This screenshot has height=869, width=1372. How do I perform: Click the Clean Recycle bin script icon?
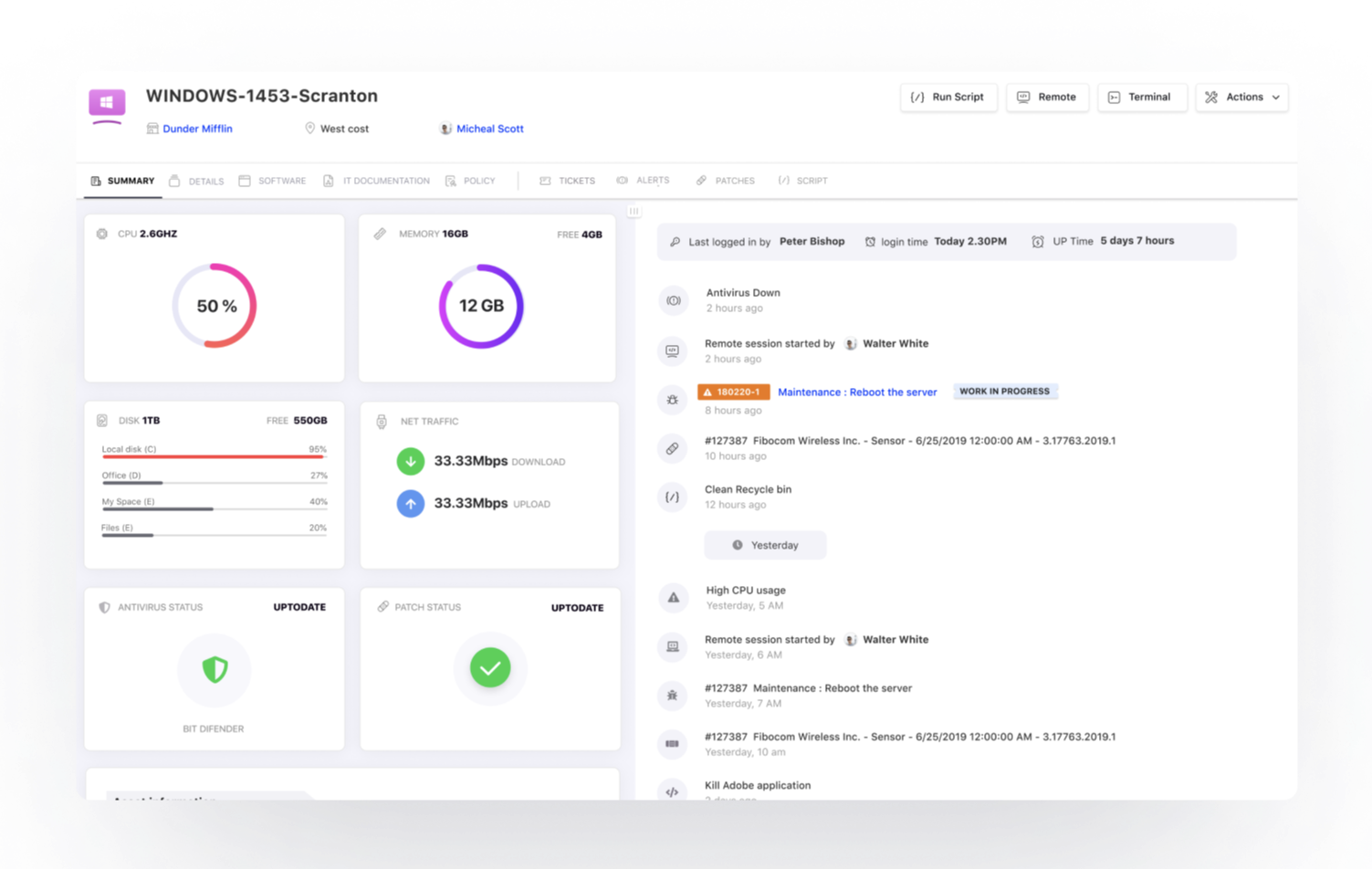coord(673,497)
